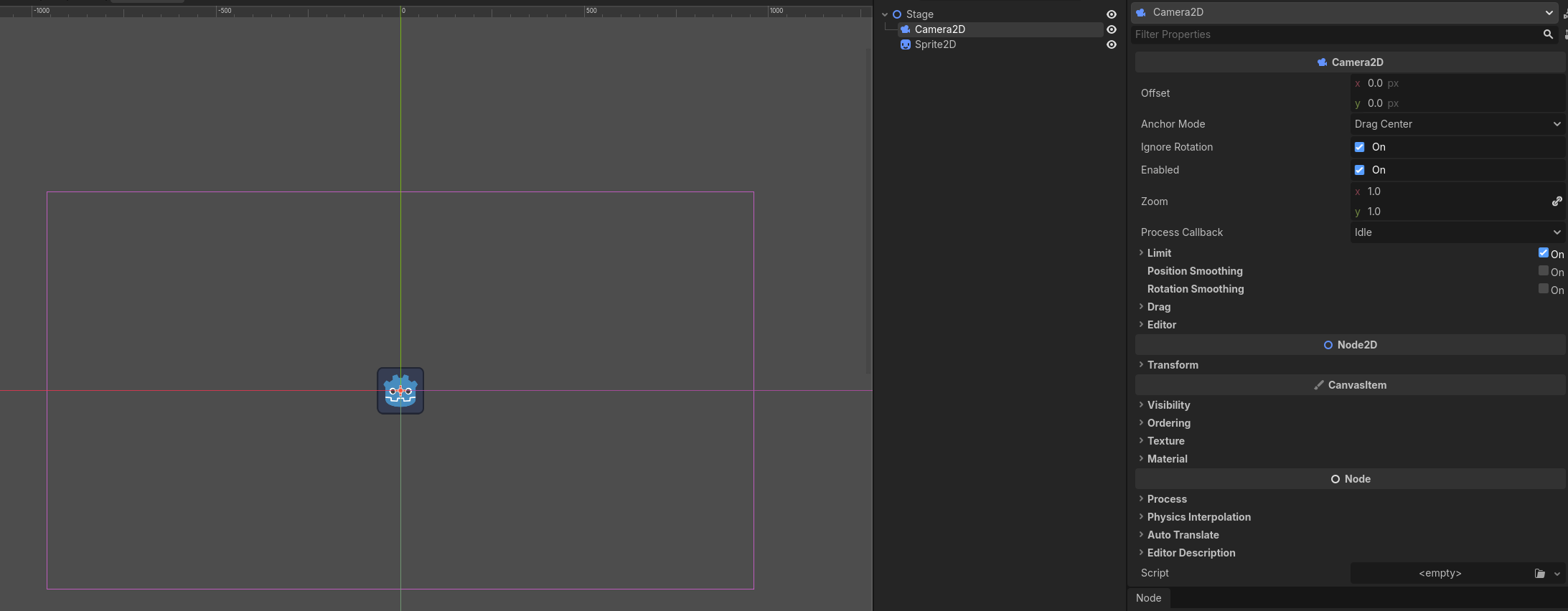Click the Godot sprite icon in the viewport
This screenshot has height=611, width=1568.
coord(400,391)
